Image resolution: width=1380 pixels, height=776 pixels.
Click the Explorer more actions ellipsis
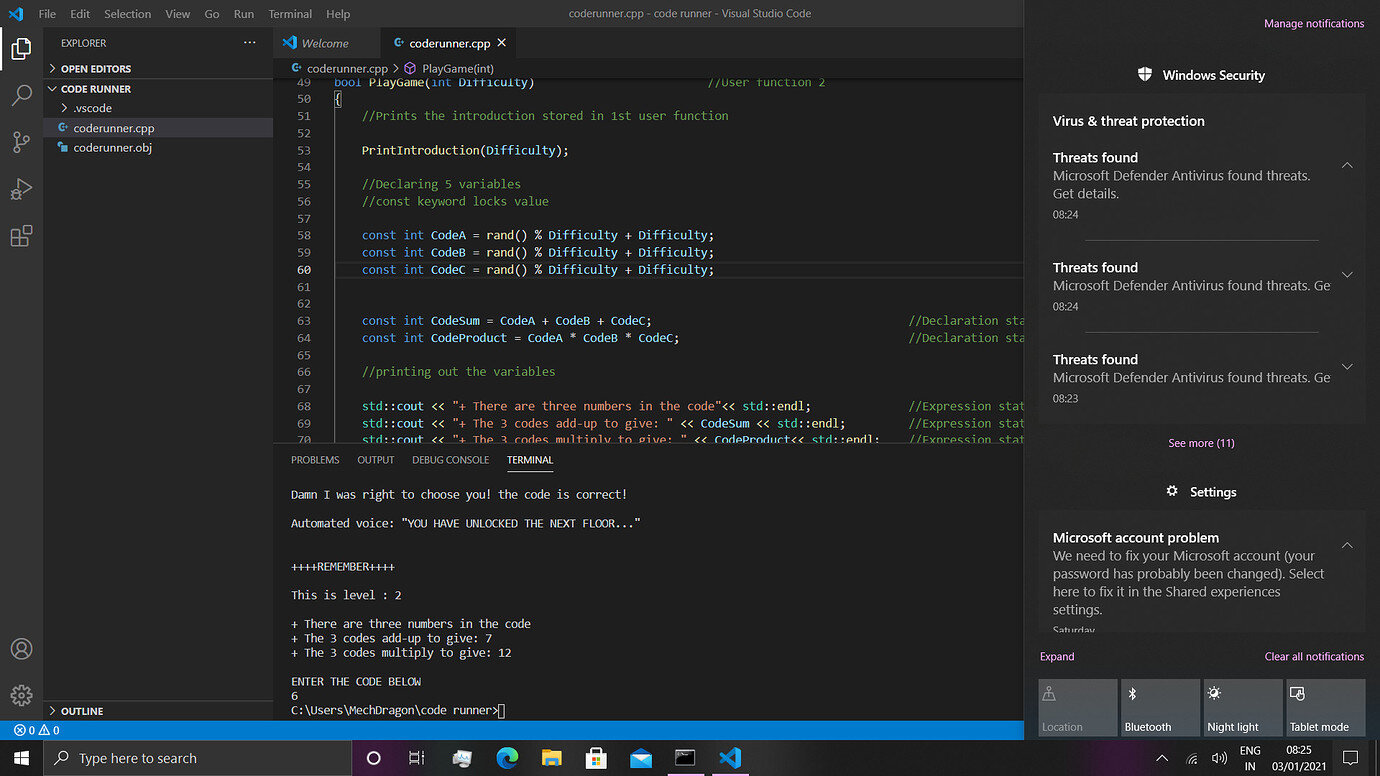tap(249, 43)
